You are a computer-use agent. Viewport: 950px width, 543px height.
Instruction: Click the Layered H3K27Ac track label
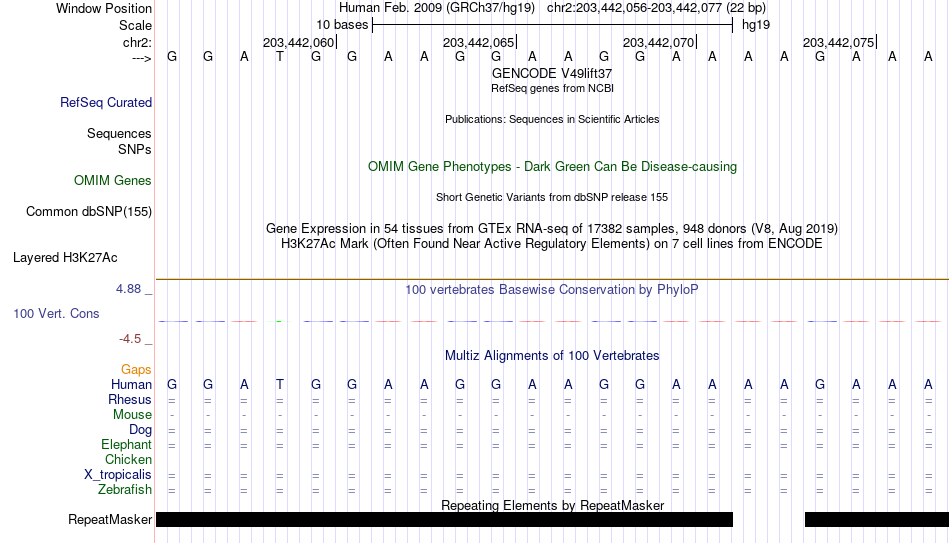click(65, 258)
